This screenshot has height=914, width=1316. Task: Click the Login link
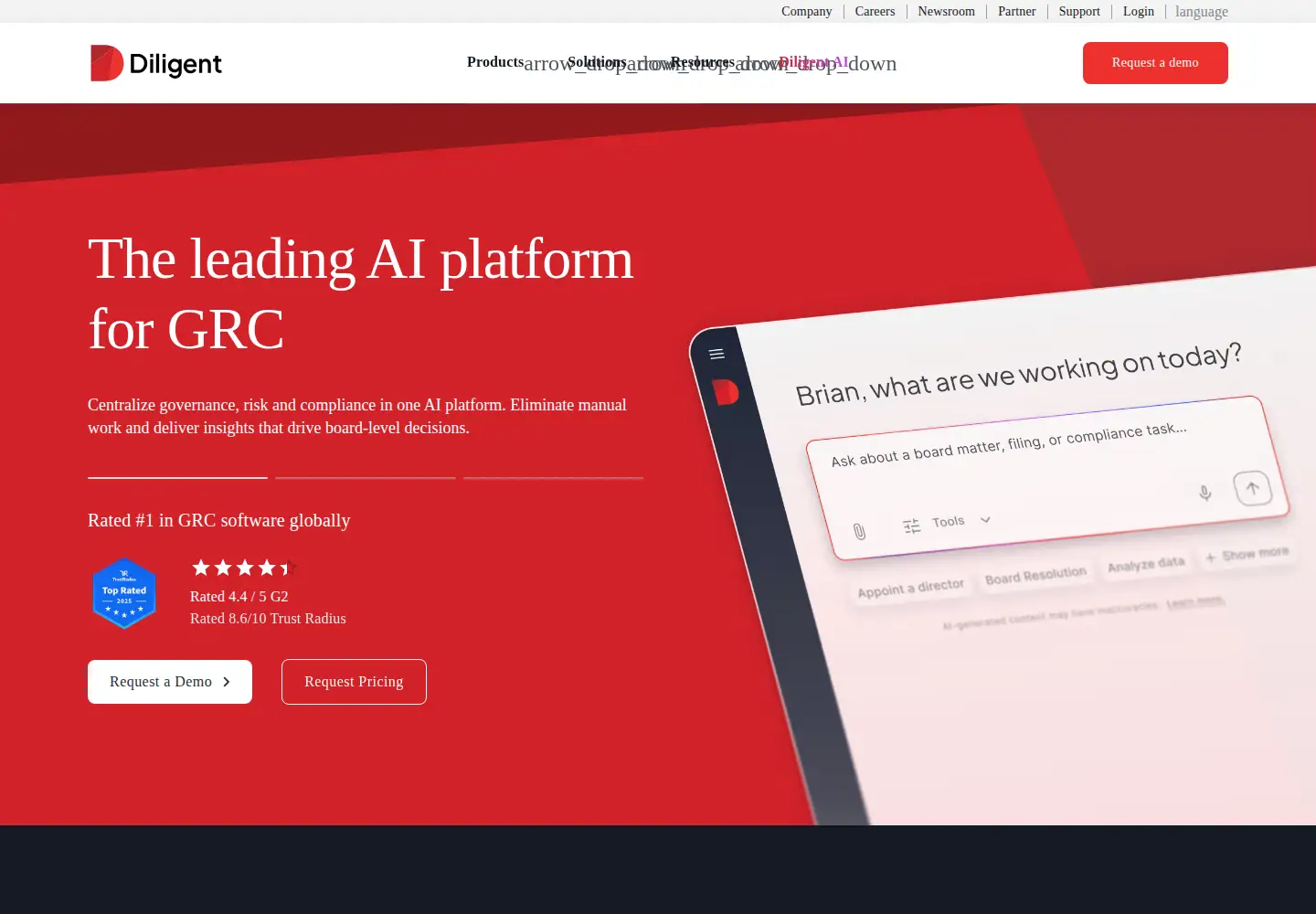[1139, 11]
